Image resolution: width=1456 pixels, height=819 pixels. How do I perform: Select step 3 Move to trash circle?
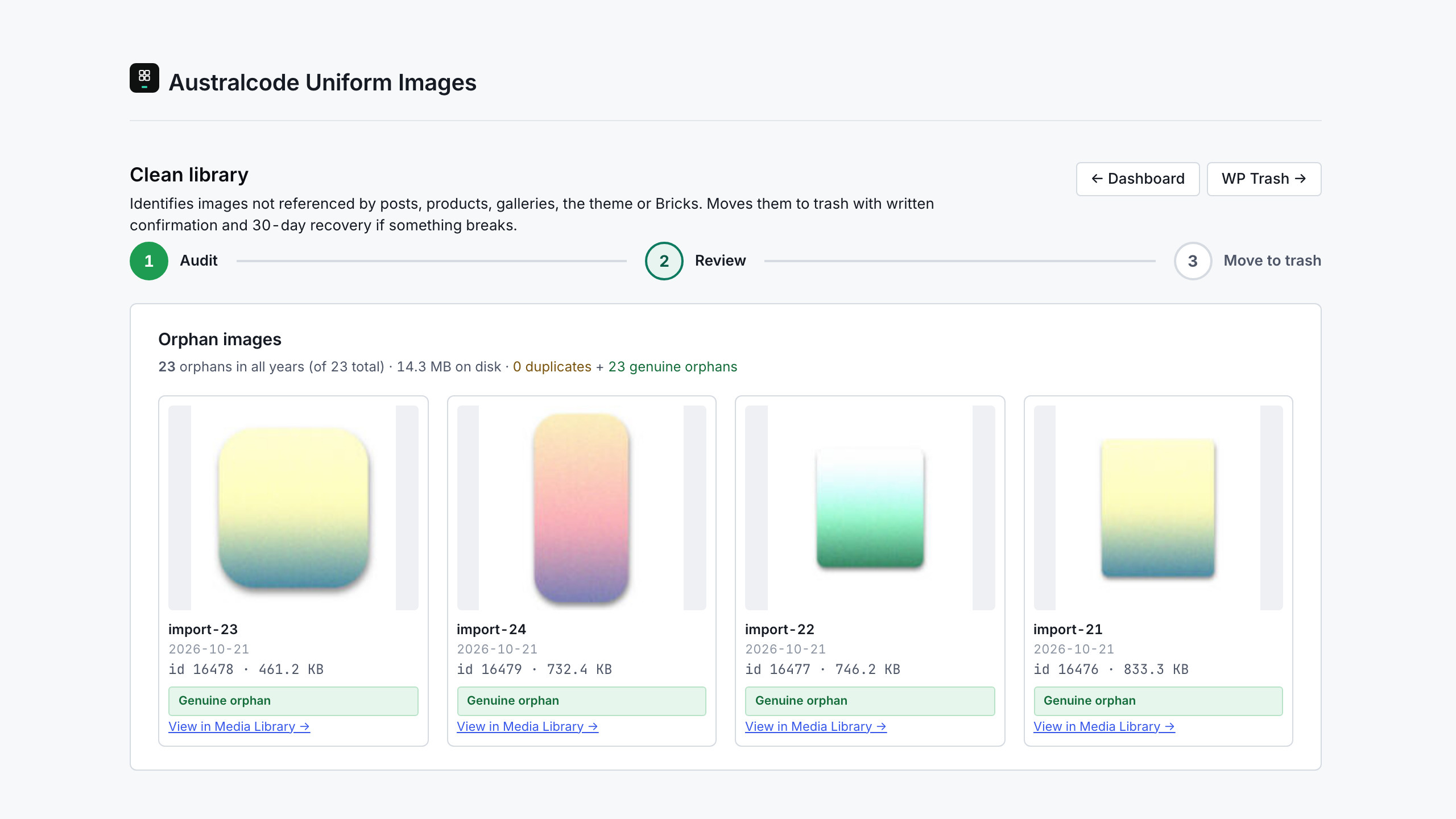point(1193,261)
